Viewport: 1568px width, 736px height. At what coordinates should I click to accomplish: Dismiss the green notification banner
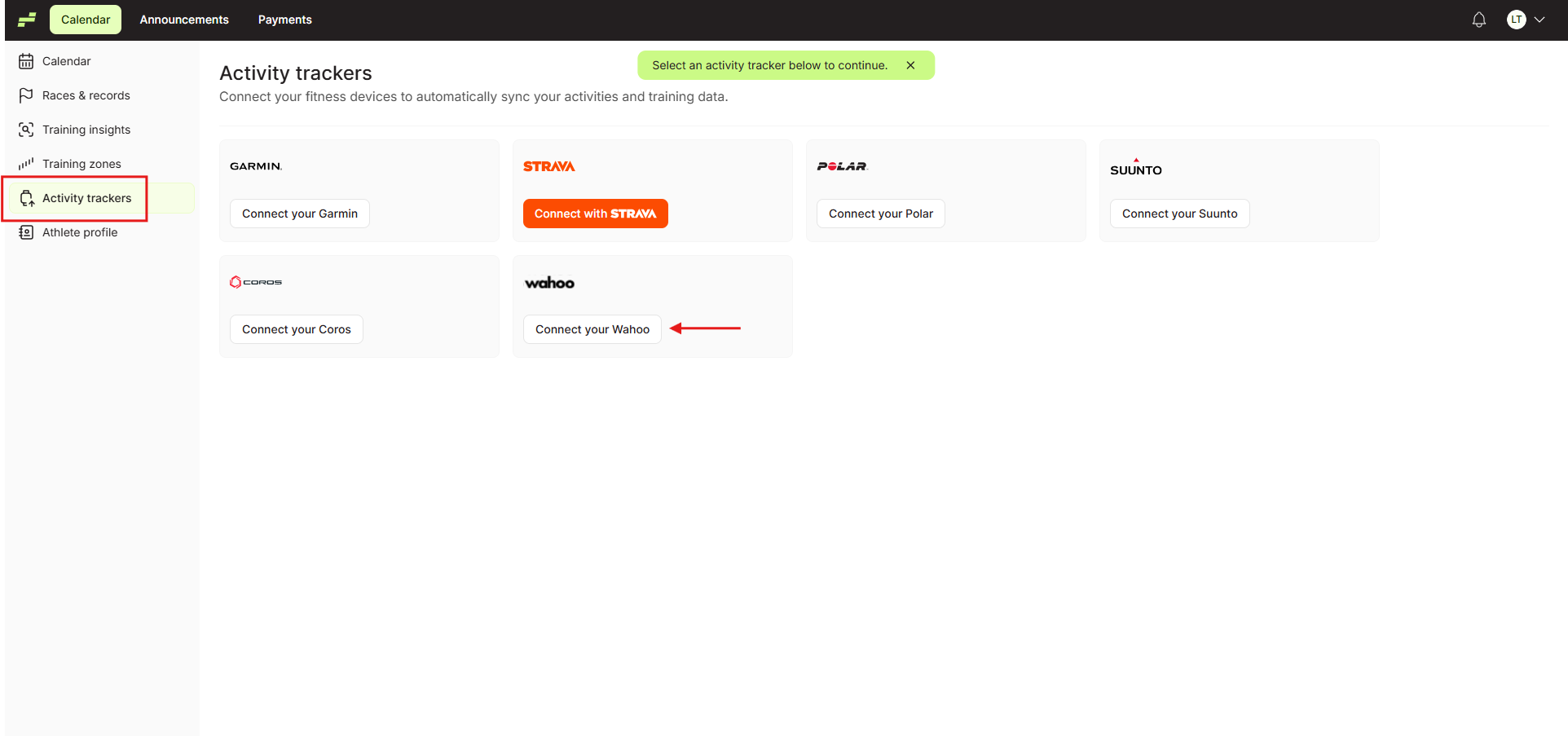tap(910, 65)
